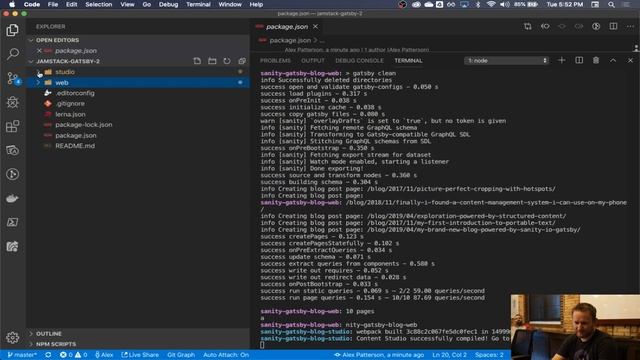The height and width of the screenshot is (360, 640).
Task: Open Git Graph from status bar
Action: 181,355
